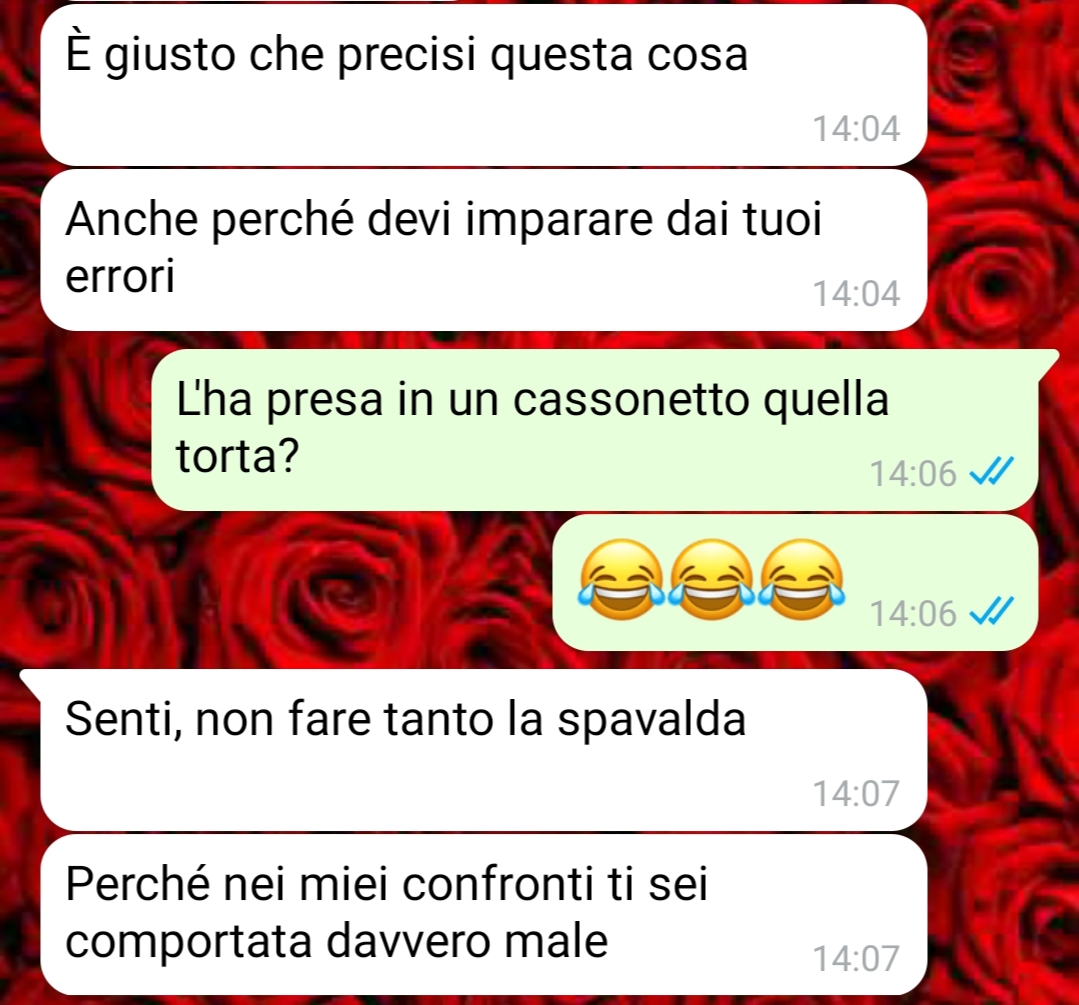Select message 'È giusto che precisi questa cosa'
The width and height of the screenshot is (1079, 1005).
pyautogui.click(x=484, y=85)
